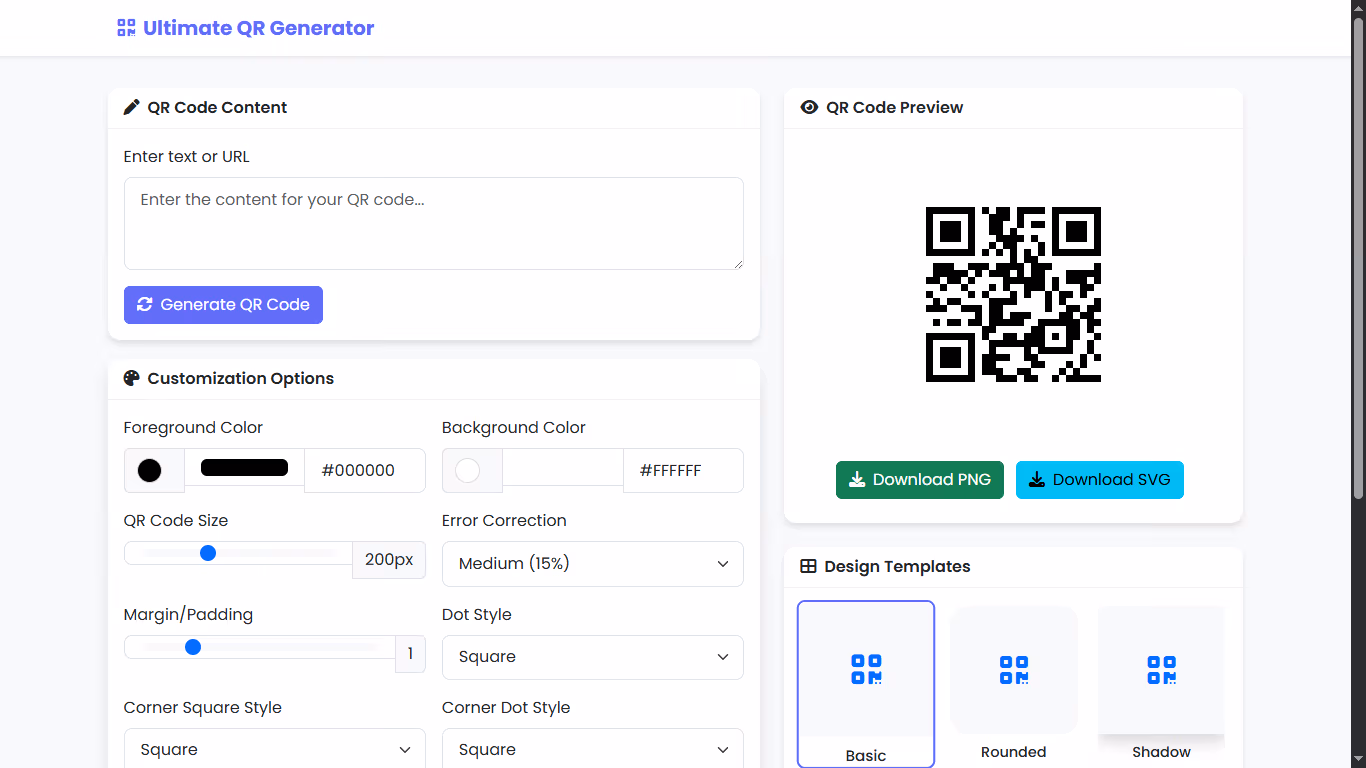The width and height of the screenshot is (1366, 768).
Task: Edit the #000000 foreground hex field
Action: pyautogui.click(x=365, y=470)
